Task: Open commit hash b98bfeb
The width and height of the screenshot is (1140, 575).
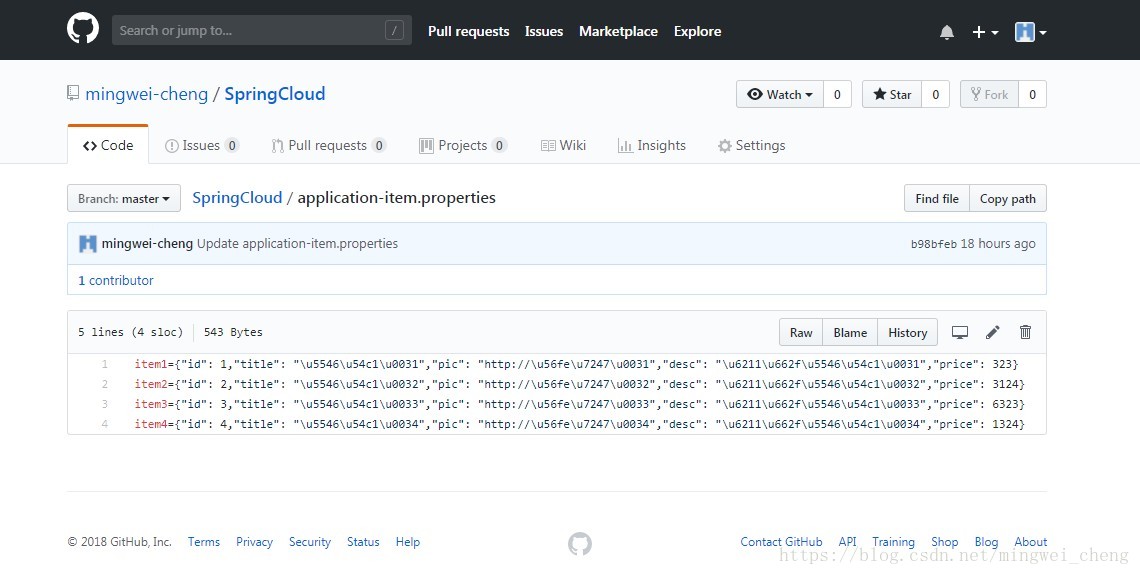Action: pos(934,244)
